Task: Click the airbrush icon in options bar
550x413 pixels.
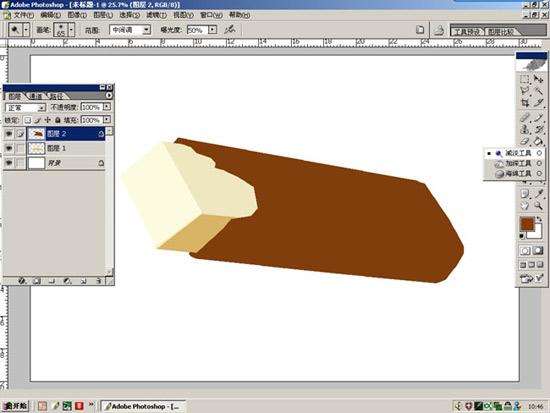Action: pyautogui.click(x=230, y=29)
